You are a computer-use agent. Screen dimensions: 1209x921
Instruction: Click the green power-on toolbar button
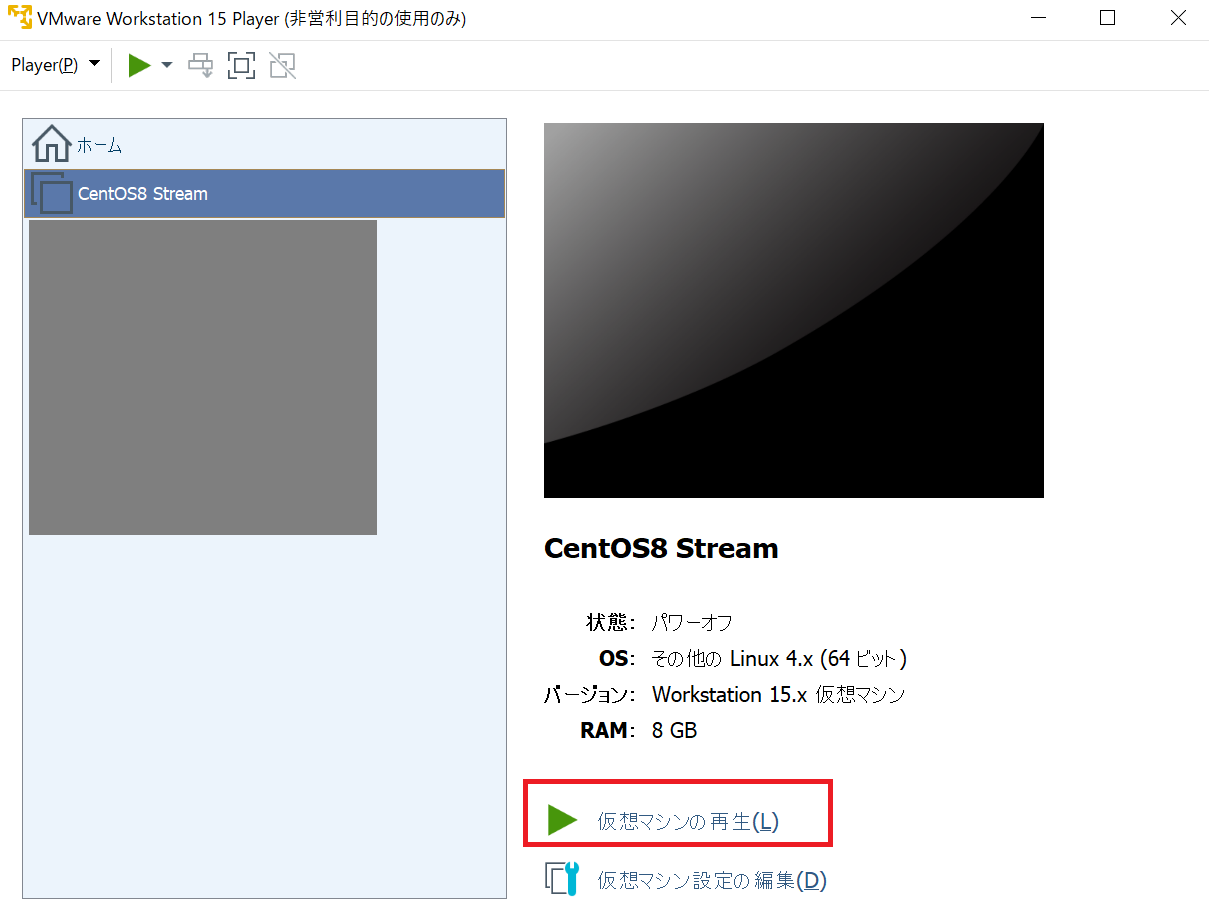[140, 65]
